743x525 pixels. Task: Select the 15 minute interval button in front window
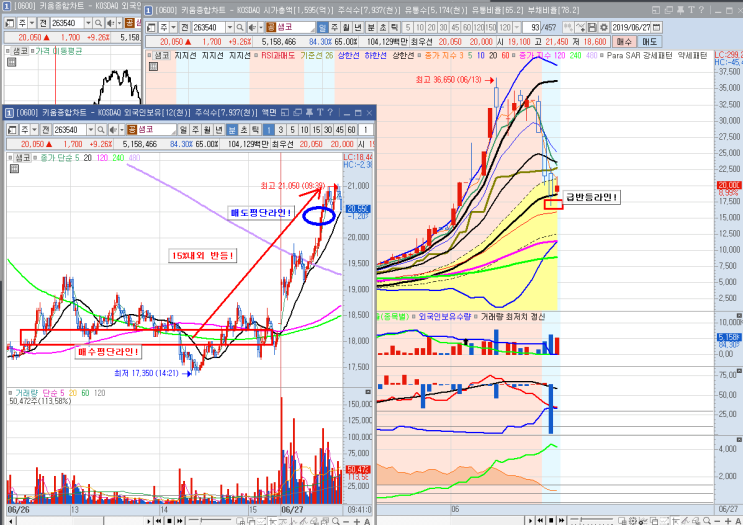[316, 130]
